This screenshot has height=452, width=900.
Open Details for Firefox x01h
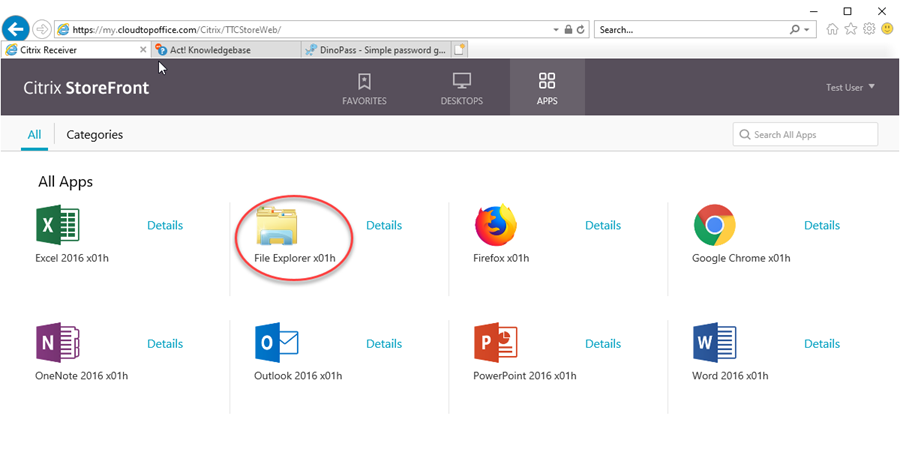tap(603, 225)
